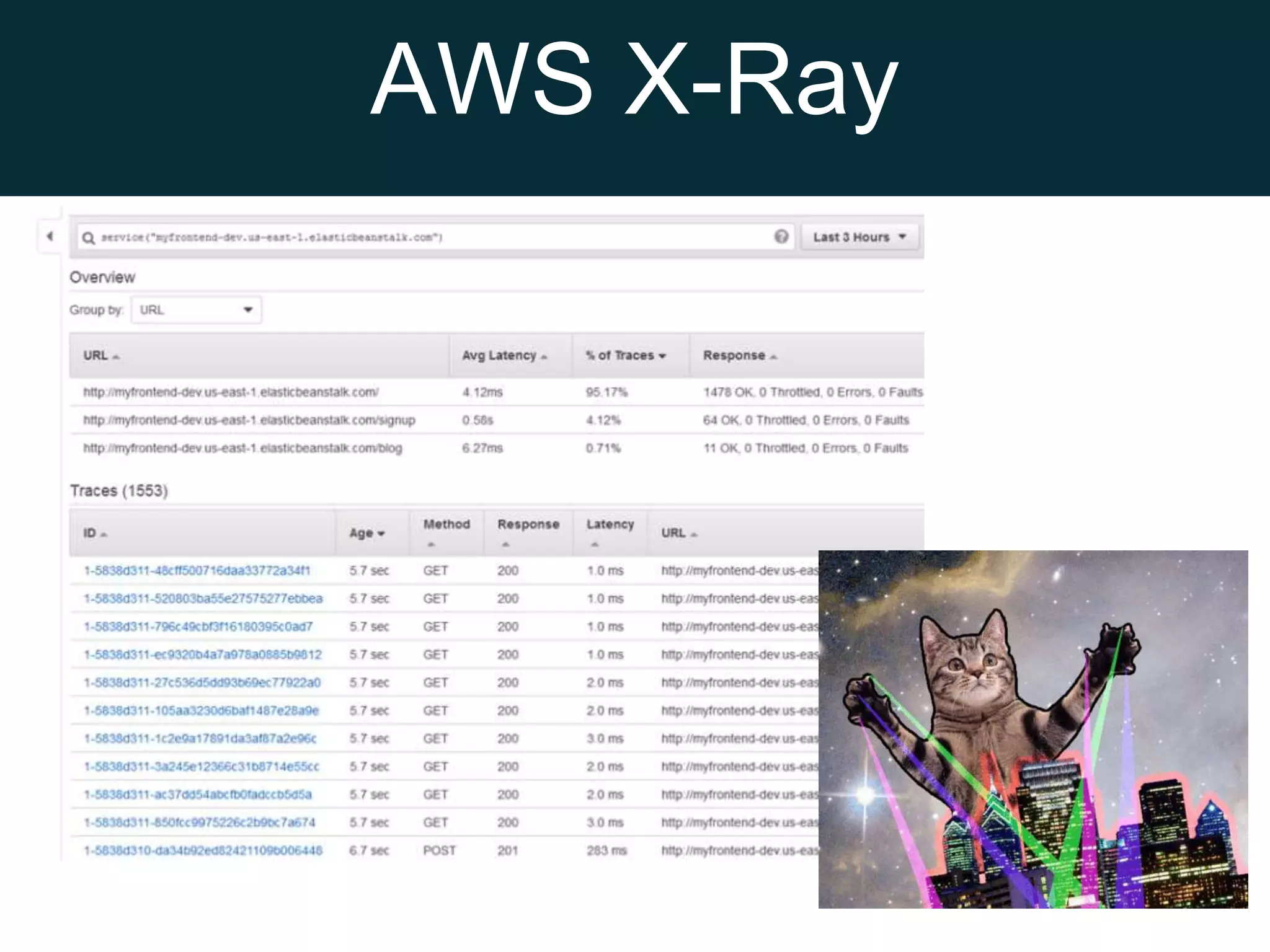Sort traces by ID column
The image size is (1270, 952).
pos(95,533)
